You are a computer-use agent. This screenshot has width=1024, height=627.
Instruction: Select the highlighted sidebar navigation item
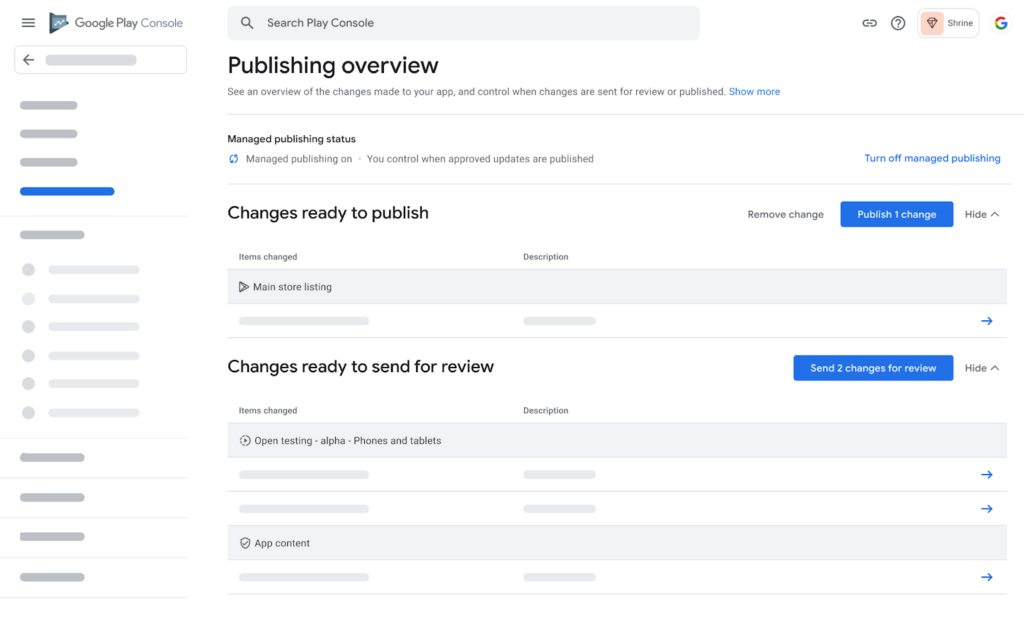coord(67,191)
